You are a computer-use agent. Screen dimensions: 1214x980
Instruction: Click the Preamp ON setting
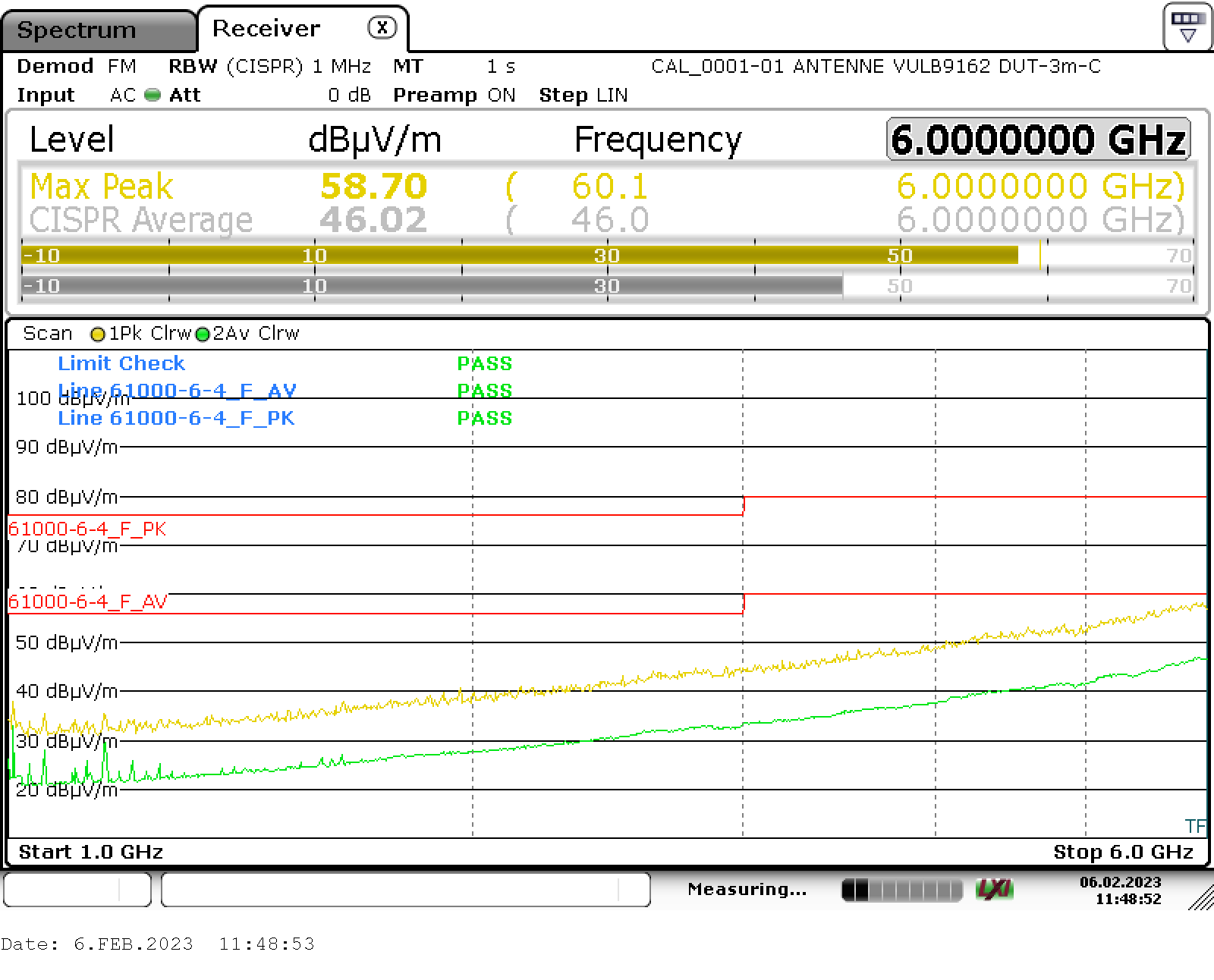click(x=454, y=95)
